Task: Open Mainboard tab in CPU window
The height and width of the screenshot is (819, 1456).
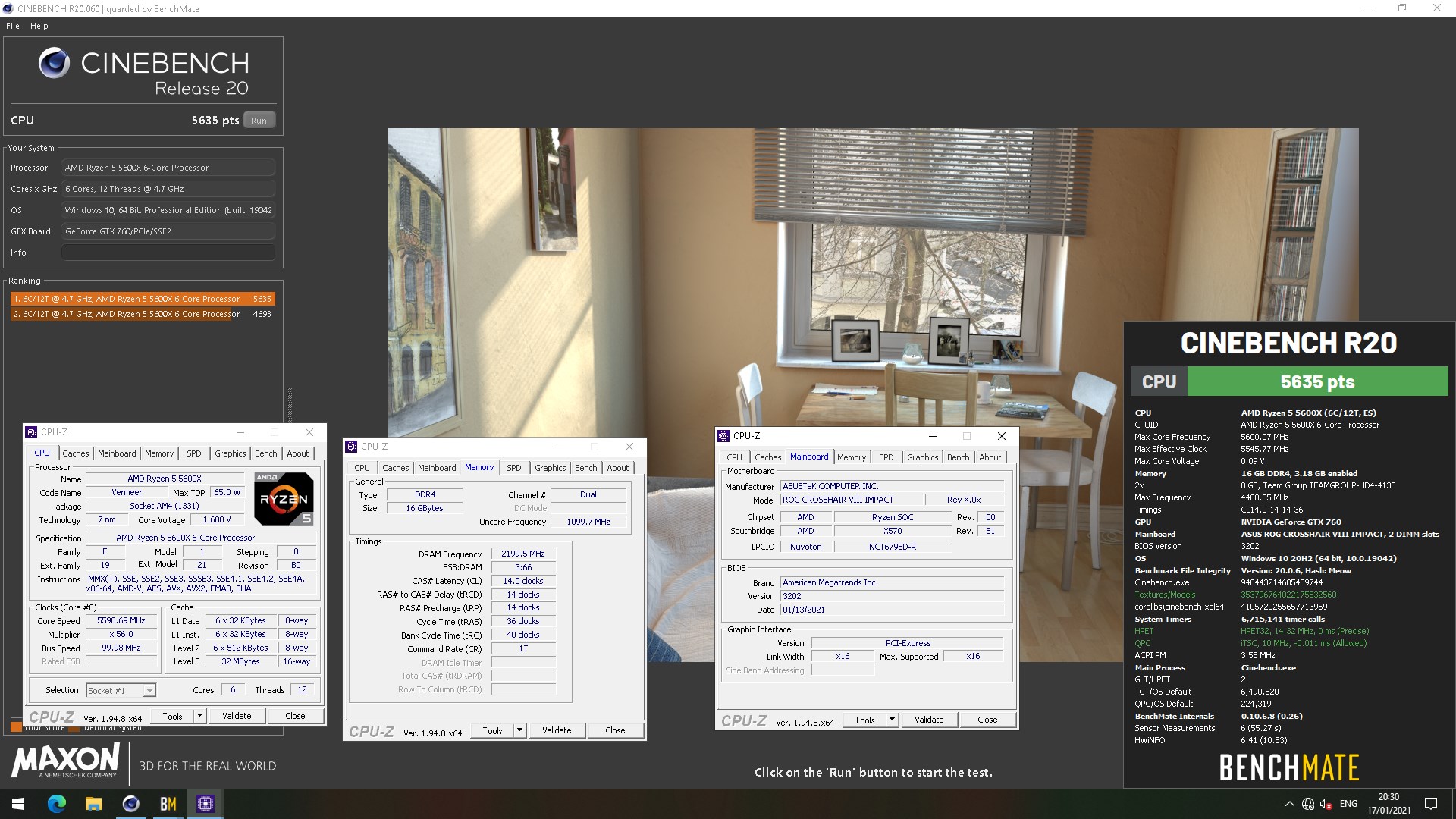Action: (x=117, y=453)
